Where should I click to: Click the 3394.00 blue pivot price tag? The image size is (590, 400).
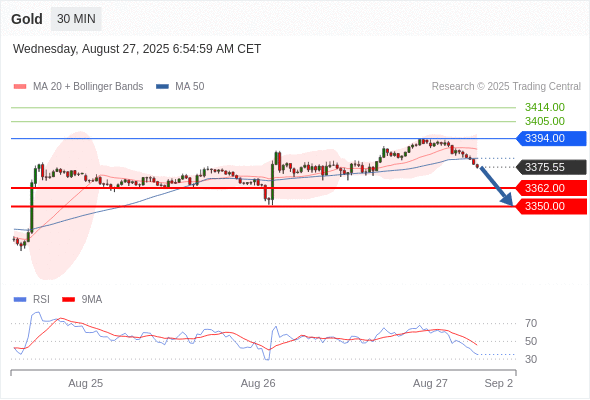pos(551,138)
